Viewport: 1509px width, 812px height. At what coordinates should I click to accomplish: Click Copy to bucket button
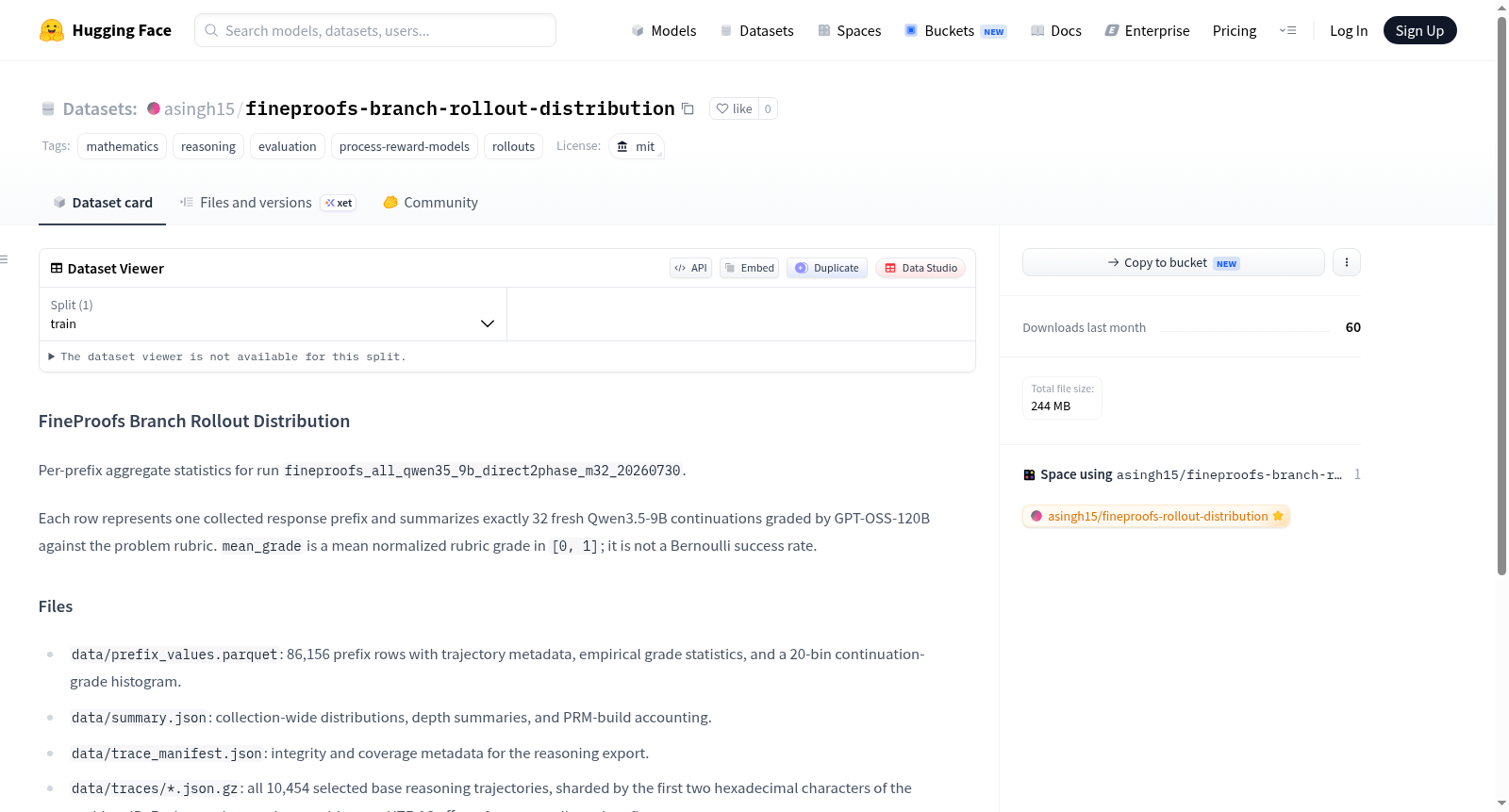(1173, 262)
